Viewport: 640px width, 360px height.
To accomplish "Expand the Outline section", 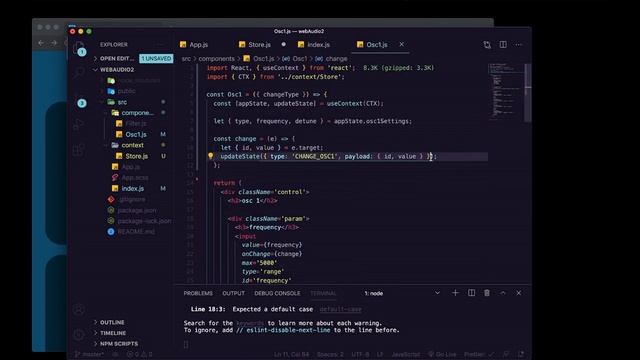I will coord(112,322).
